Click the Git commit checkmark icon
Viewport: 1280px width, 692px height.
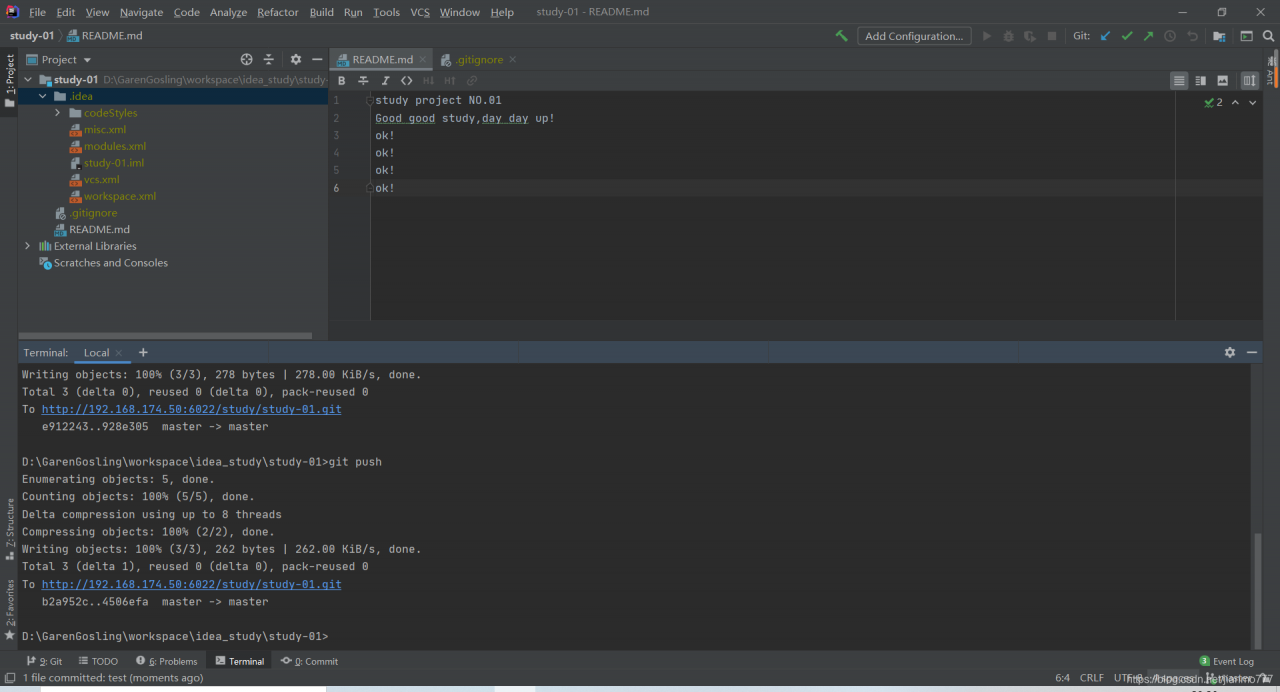1127,36
